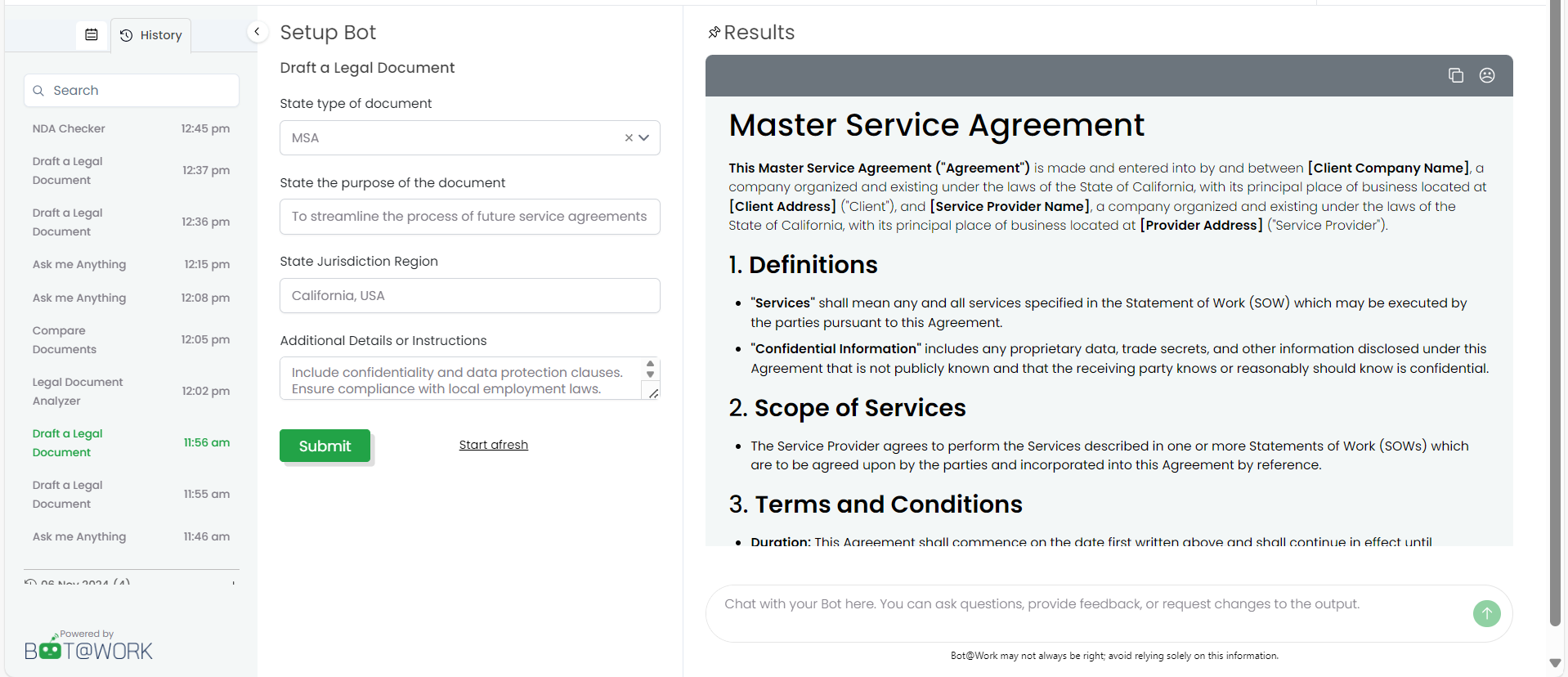
Task: Switch to the History tab
Action: [x=151, y=35]
